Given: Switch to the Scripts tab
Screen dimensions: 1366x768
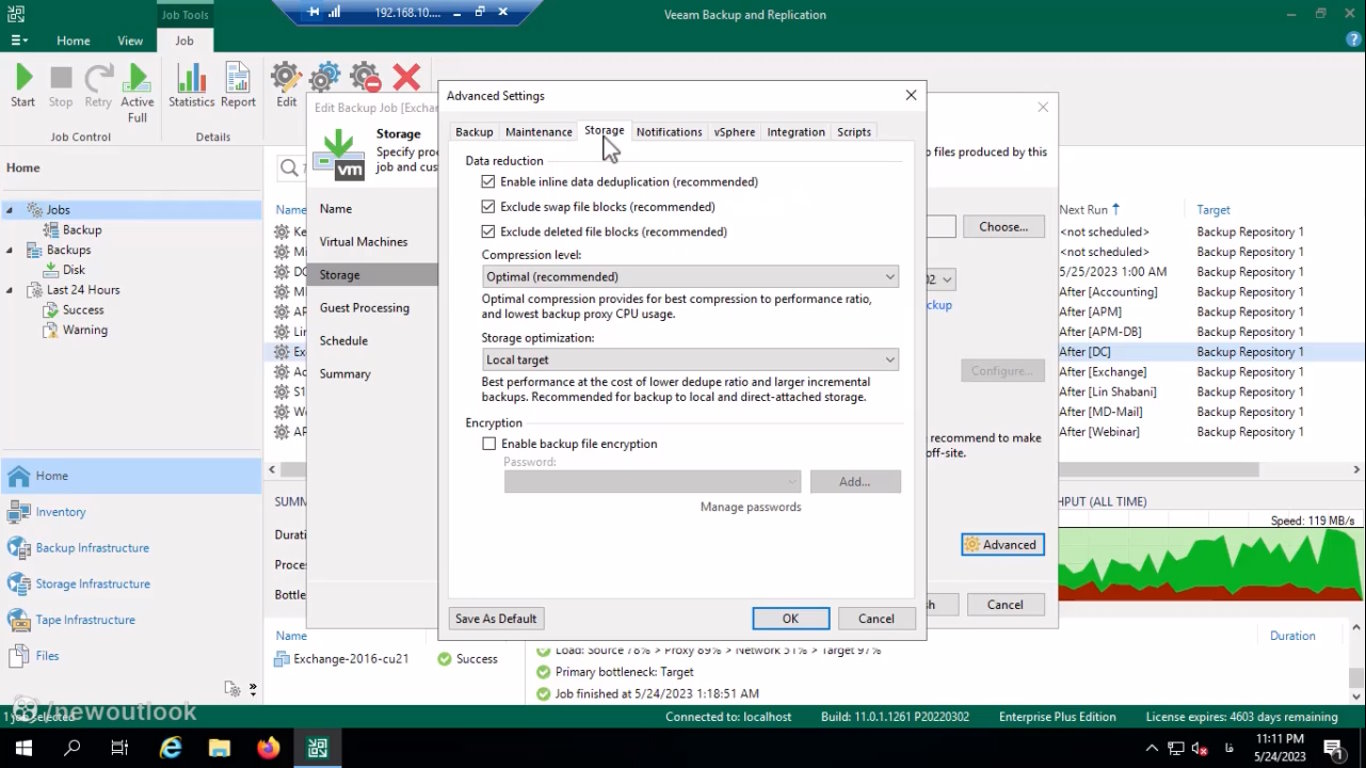Looking at the screenshot, I should point(854,132).
